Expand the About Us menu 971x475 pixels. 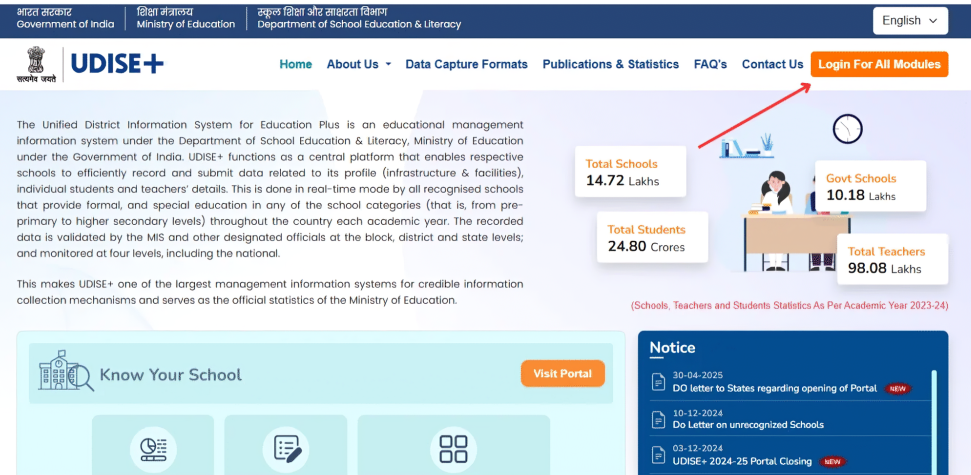click(358, 64)
